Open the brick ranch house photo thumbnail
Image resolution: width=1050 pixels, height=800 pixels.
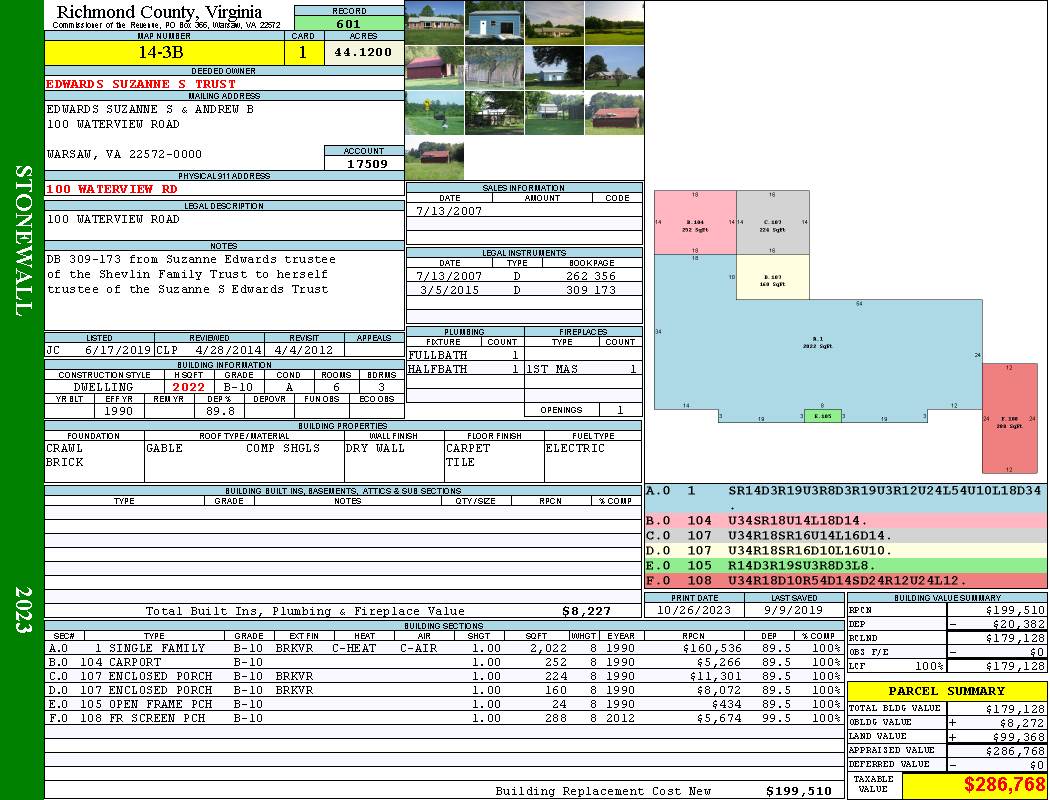pos(435,22)
